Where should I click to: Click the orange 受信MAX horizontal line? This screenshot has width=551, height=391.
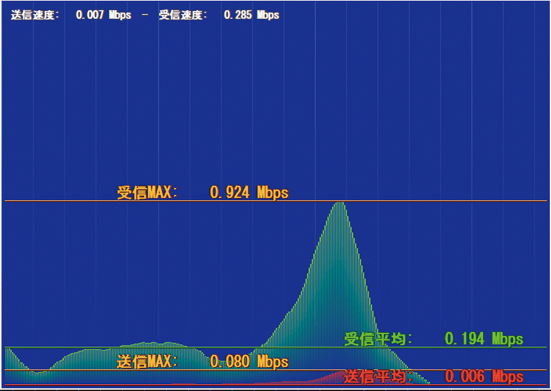[x=276, y=201]
